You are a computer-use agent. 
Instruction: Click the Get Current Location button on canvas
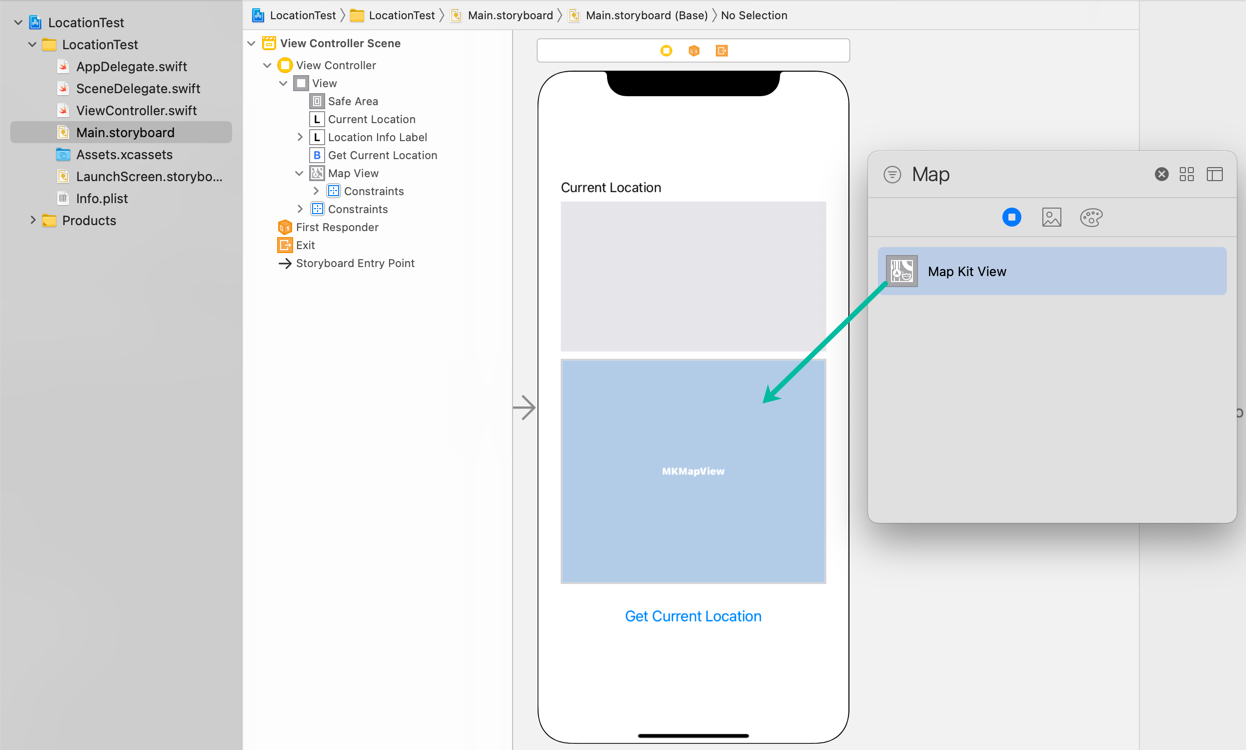tap(693, 616)
